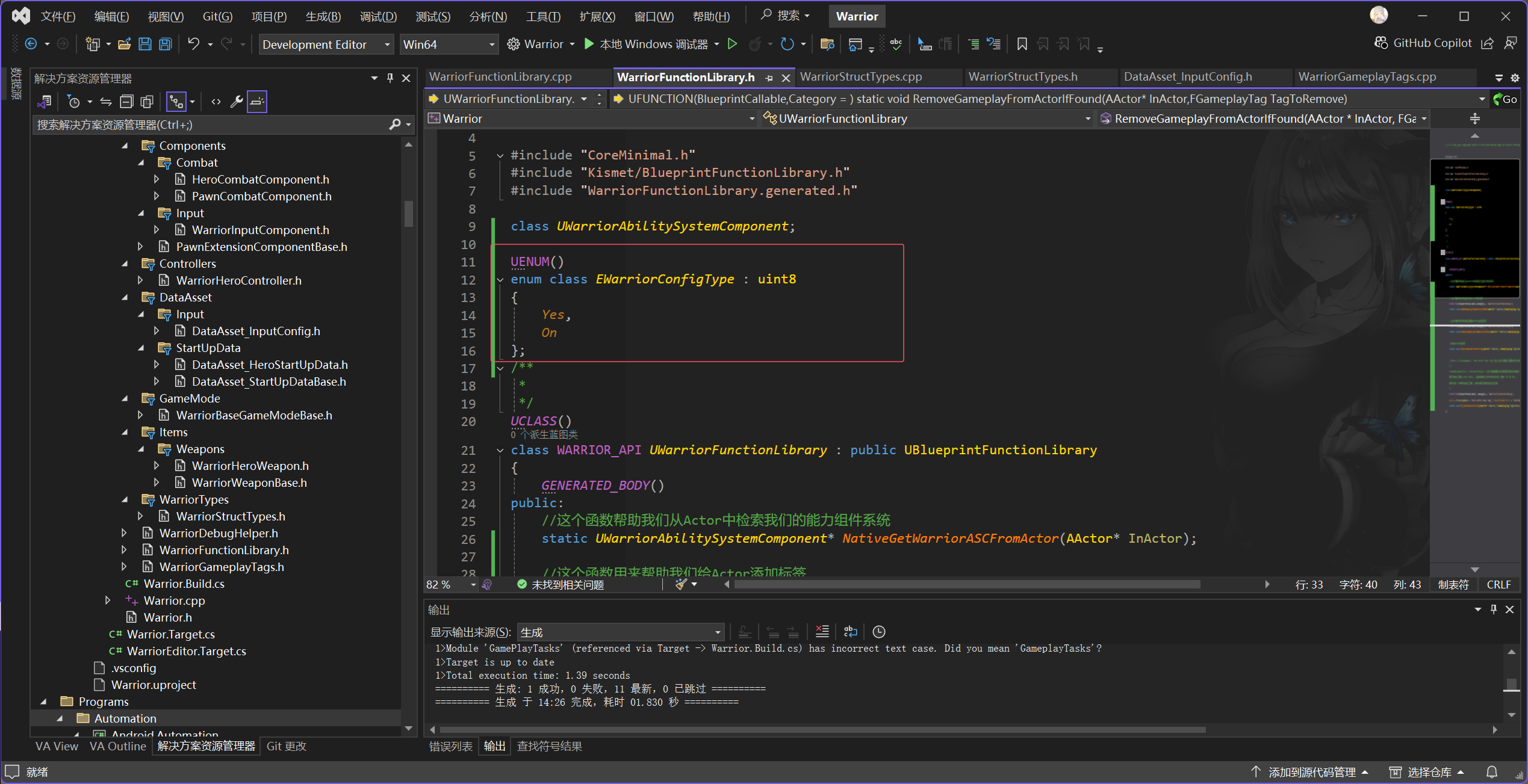
Task: Select Warrior.uproject in the tree
Action: click(154, 685)
